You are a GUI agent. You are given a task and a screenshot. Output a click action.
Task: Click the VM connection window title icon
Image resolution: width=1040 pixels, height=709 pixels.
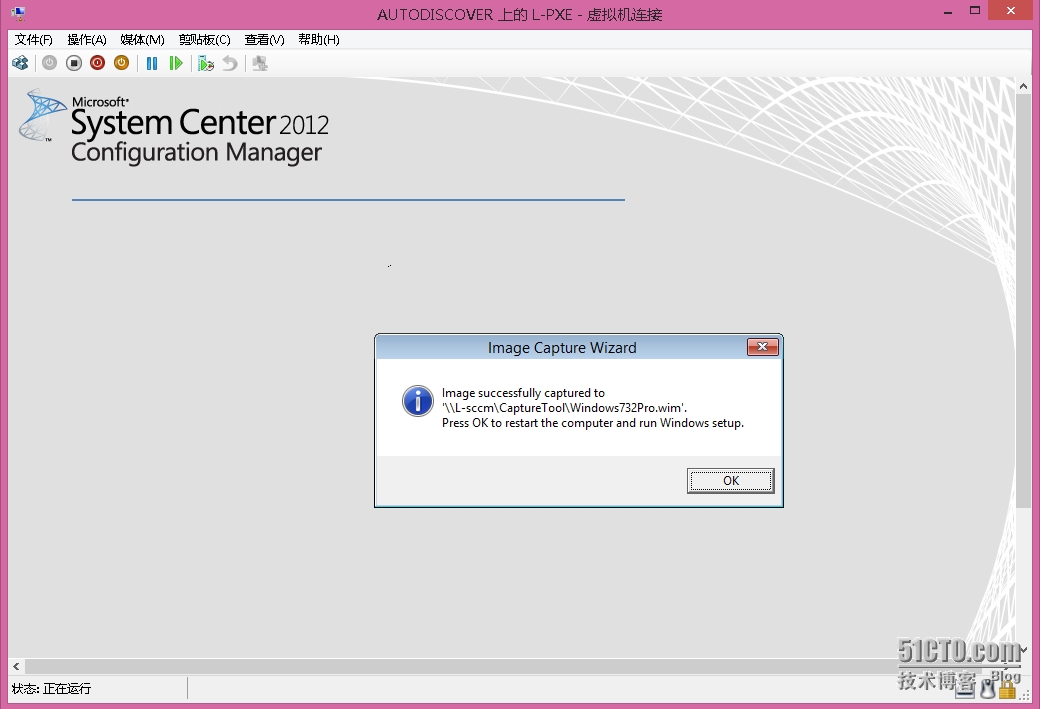click(19, 13)
